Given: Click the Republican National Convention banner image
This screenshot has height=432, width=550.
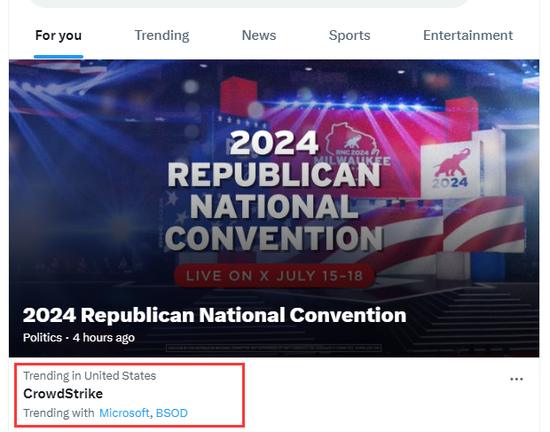Looking at the screenshot, I should [274, 208].
